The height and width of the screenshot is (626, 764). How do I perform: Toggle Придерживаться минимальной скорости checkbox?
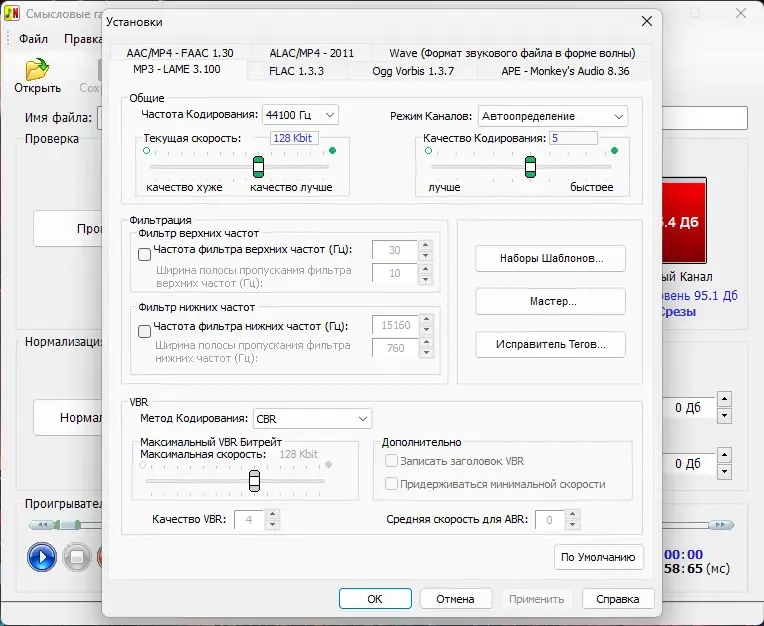click(x=391, y=484)
